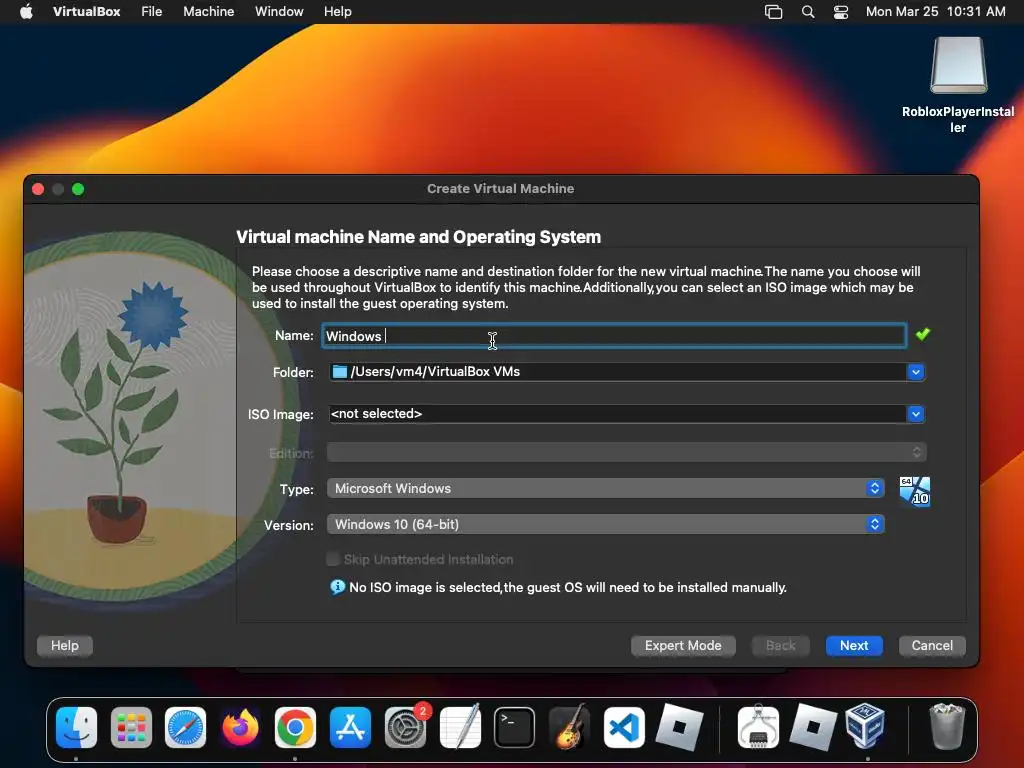Viewport: 1024px width, 768px height.
Task: Click inside the Name text field
Action: (x=614, y=336)
